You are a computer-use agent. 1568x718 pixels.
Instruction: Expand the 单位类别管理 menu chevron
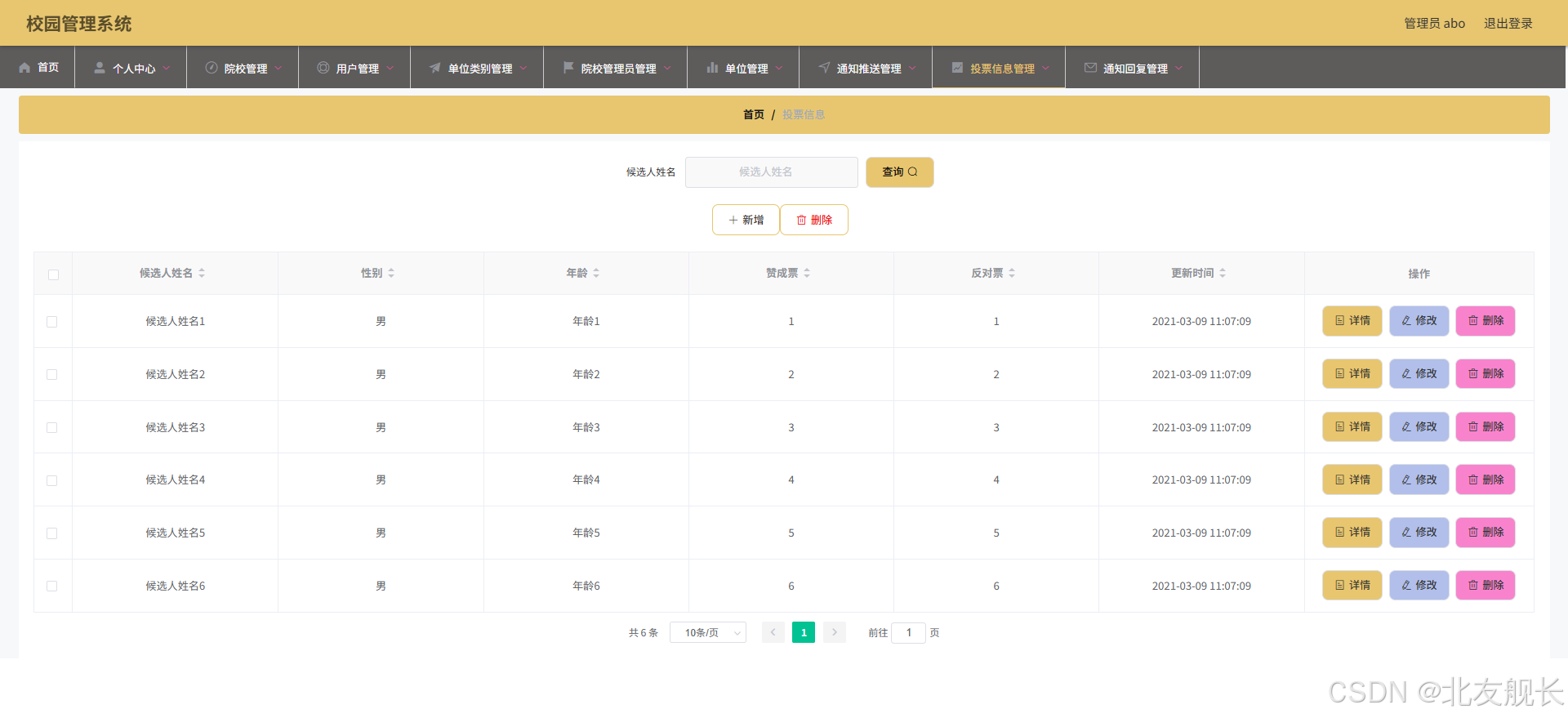[523, 69]
